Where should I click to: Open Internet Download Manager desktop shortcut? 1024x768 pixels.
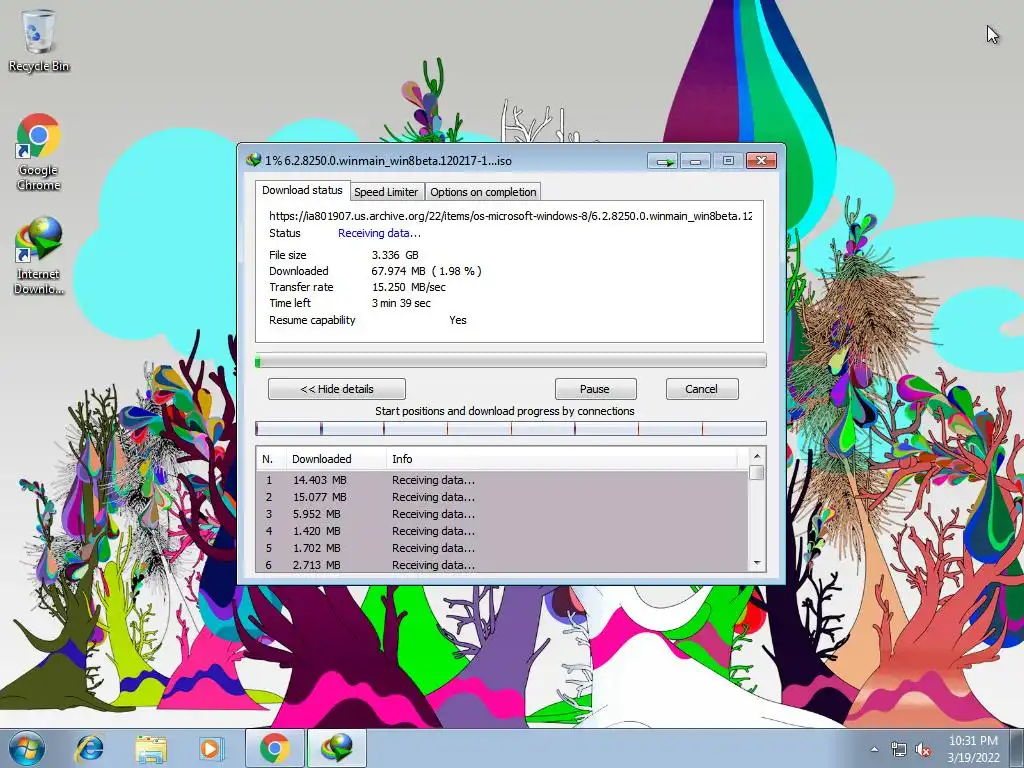(x=39, y=256)
